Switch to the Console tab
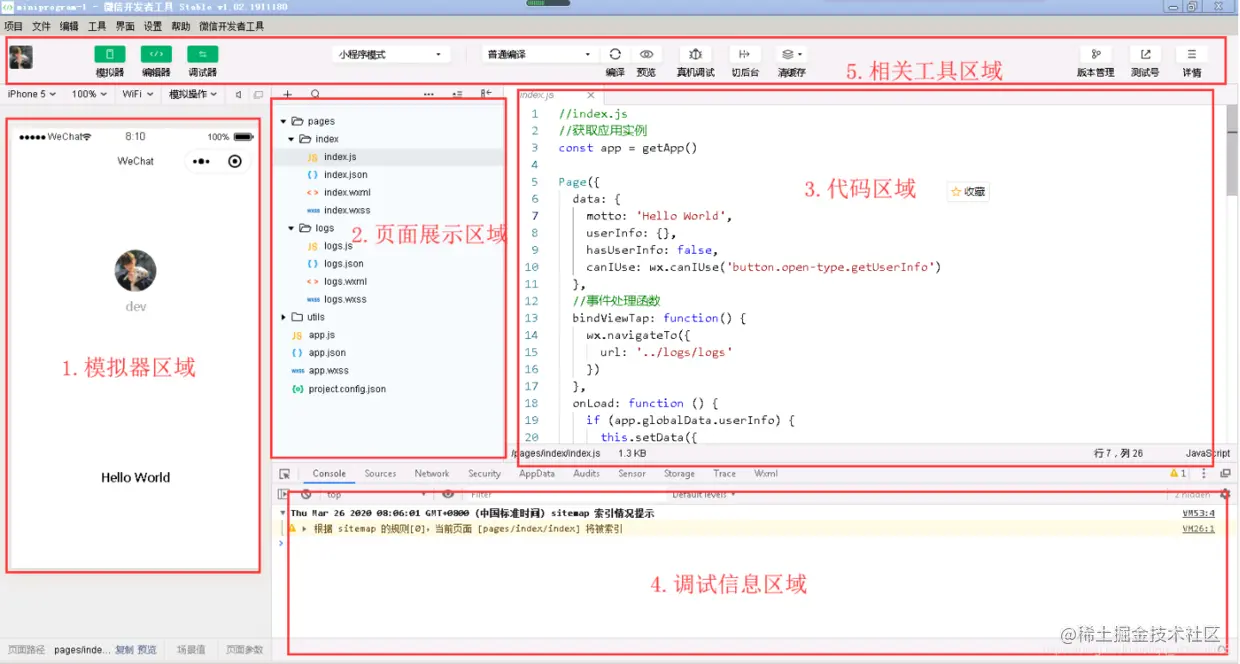The image size is (1240, 664). point(329,474)
